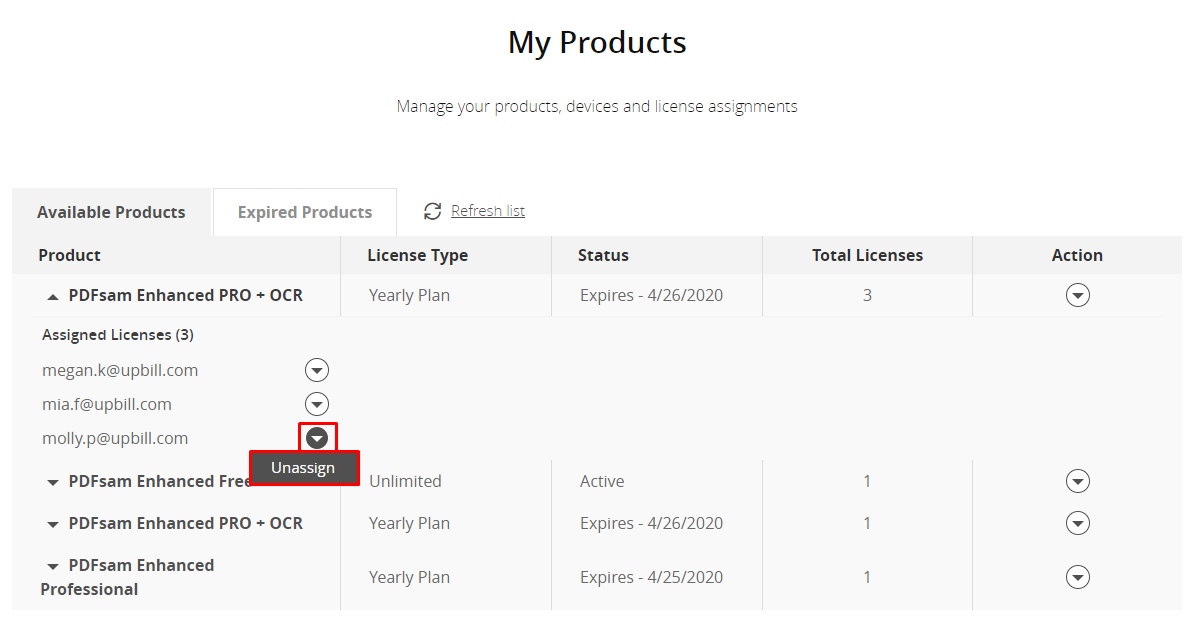
Task: Click the Manage your products subtitle text
Action: coord(597,106)
